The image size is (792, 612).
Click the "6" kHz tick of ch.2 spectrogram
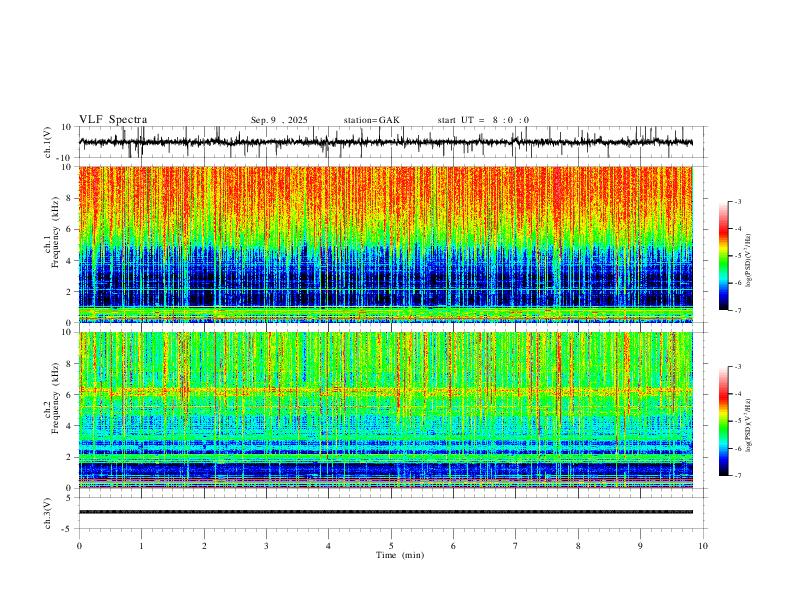(69, 395)
